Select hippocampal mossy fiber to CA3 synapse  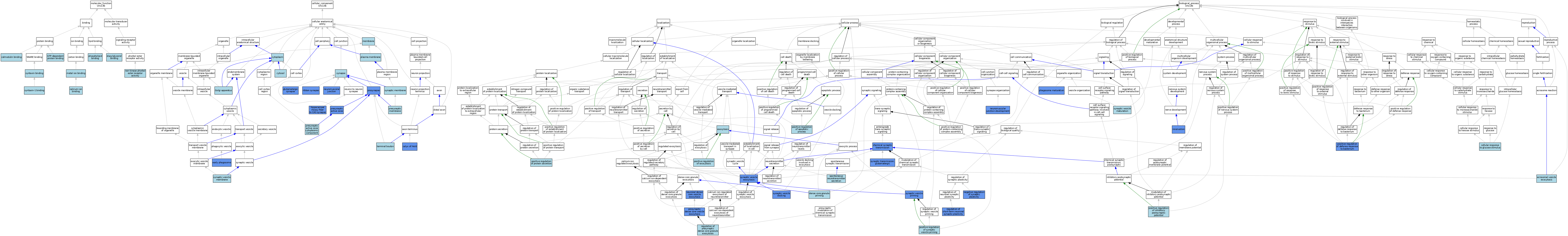click(x=318, y=110)
